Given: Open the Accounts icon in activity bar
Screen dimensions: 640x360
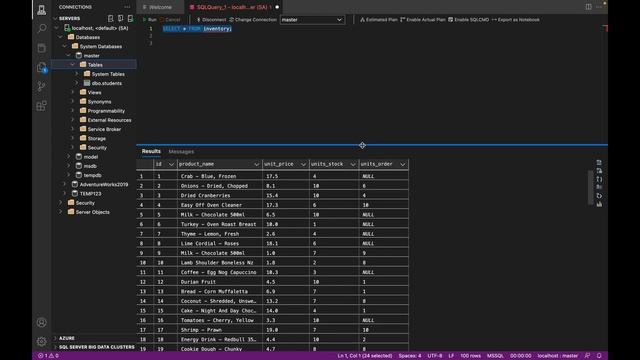Looking at the screenshot, I should tap(42, 322).
